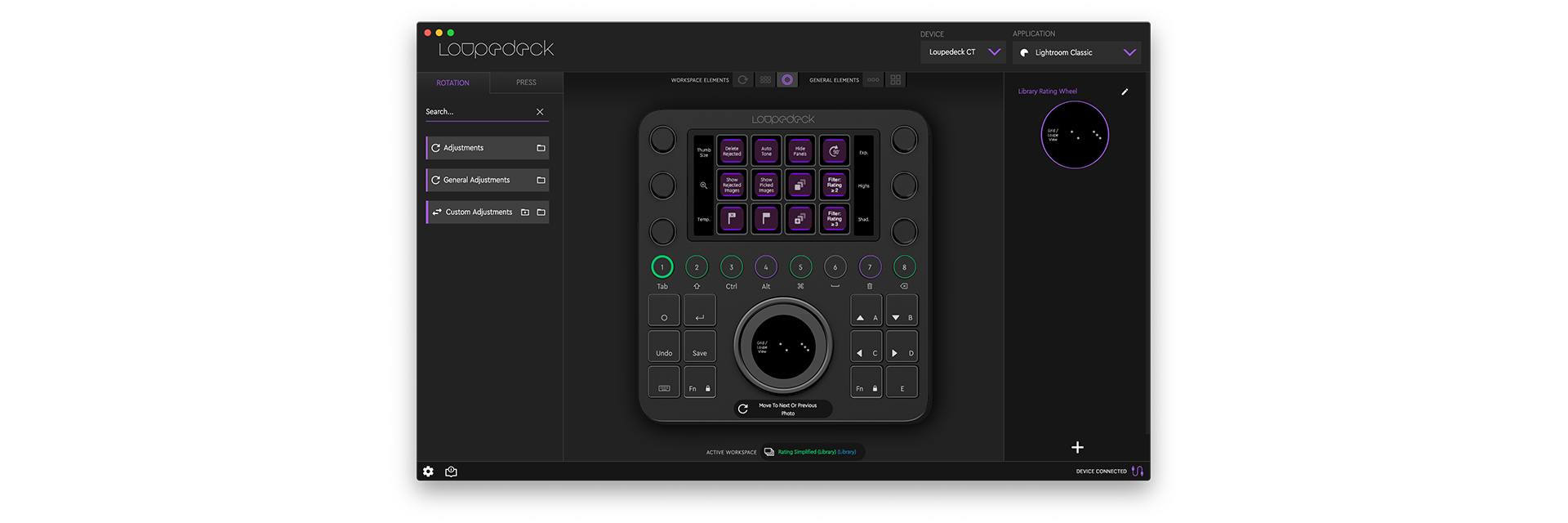Select the workspace wheel elements icon
Viewport: 1568px width, 523px height.
787,80
